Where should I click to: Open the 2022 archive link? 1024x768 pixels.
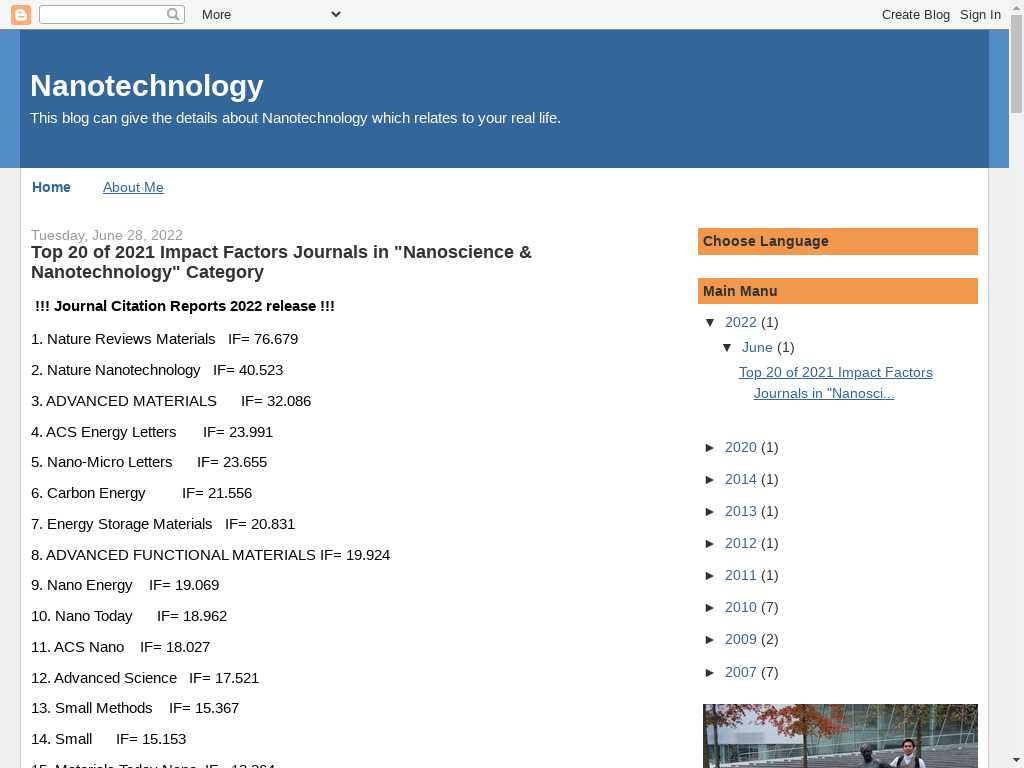[741, 322]
